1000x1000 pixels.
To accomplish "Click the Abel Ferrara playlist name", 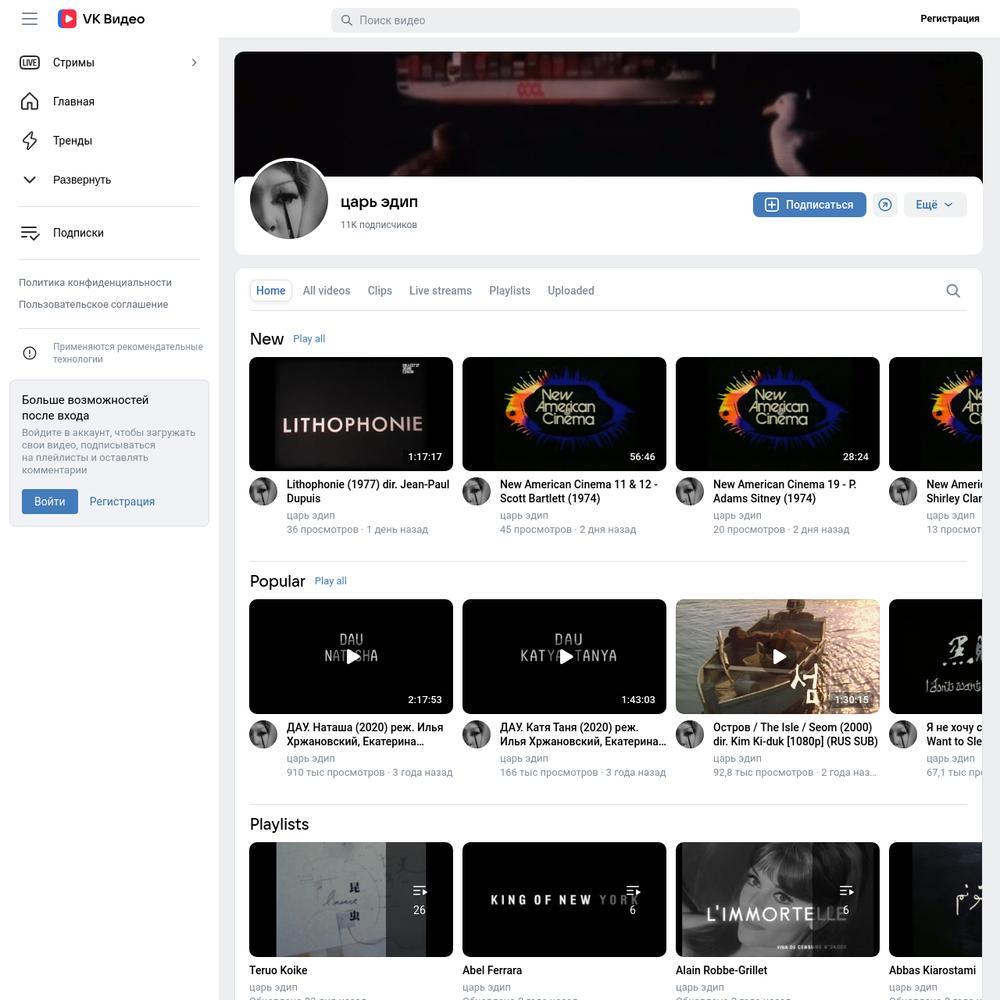I will coord(492,970).
